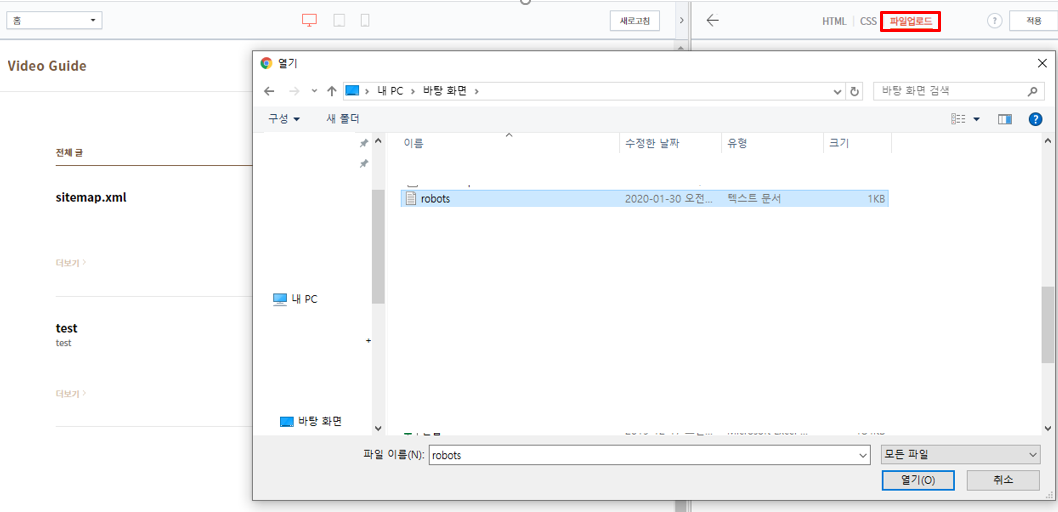Click the search magnifier in file dialog
This screenshot has width=1058, height=512.
(x=1032, y=90)
